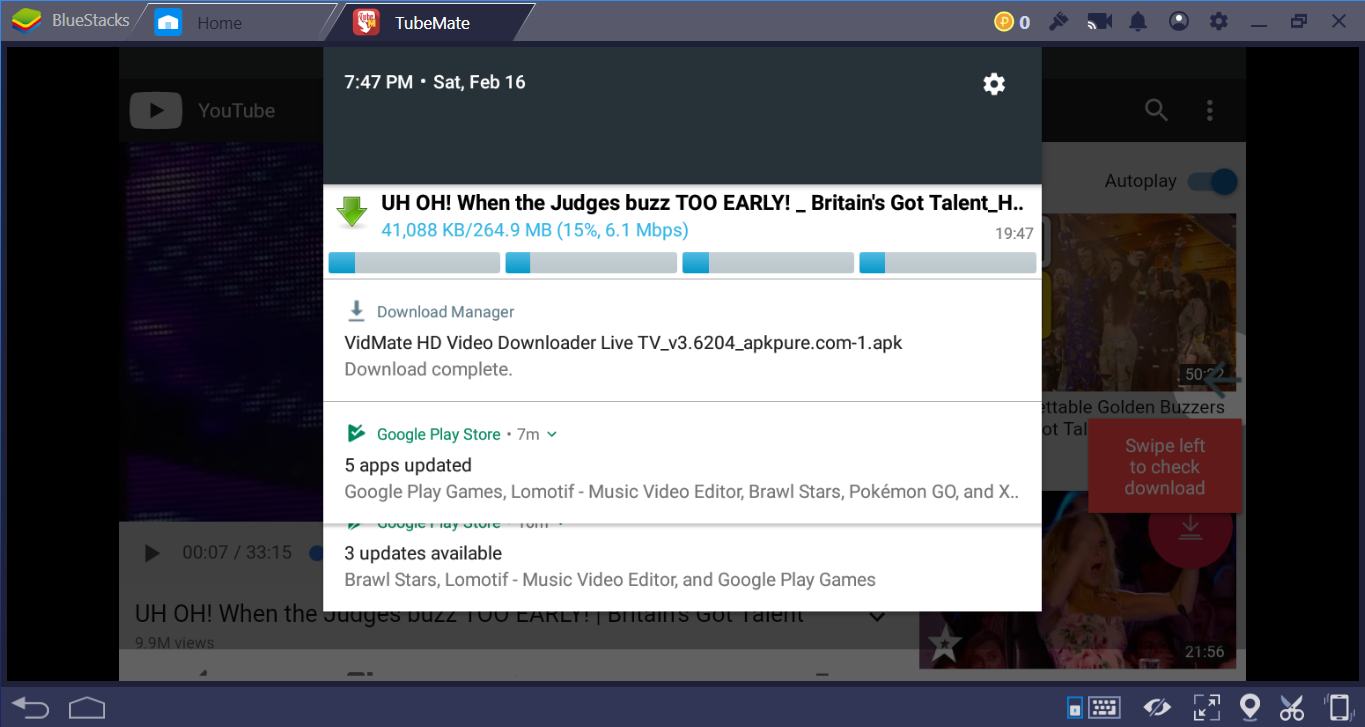The width and height of the screenshot is (1365, 727).
Task: Click the TubeMate download progress bar
Action: tap(680, 263)
